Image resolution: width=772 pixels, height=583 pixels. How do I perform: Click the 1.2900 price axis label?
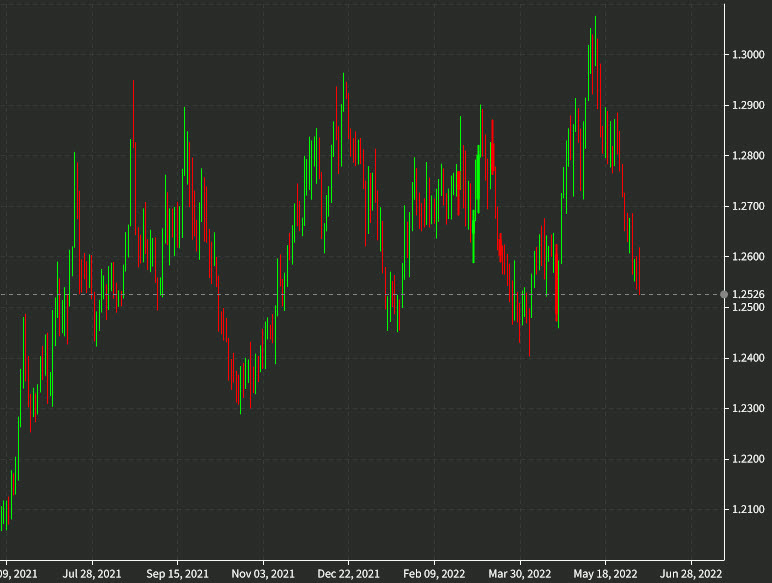tap(748, 105)
